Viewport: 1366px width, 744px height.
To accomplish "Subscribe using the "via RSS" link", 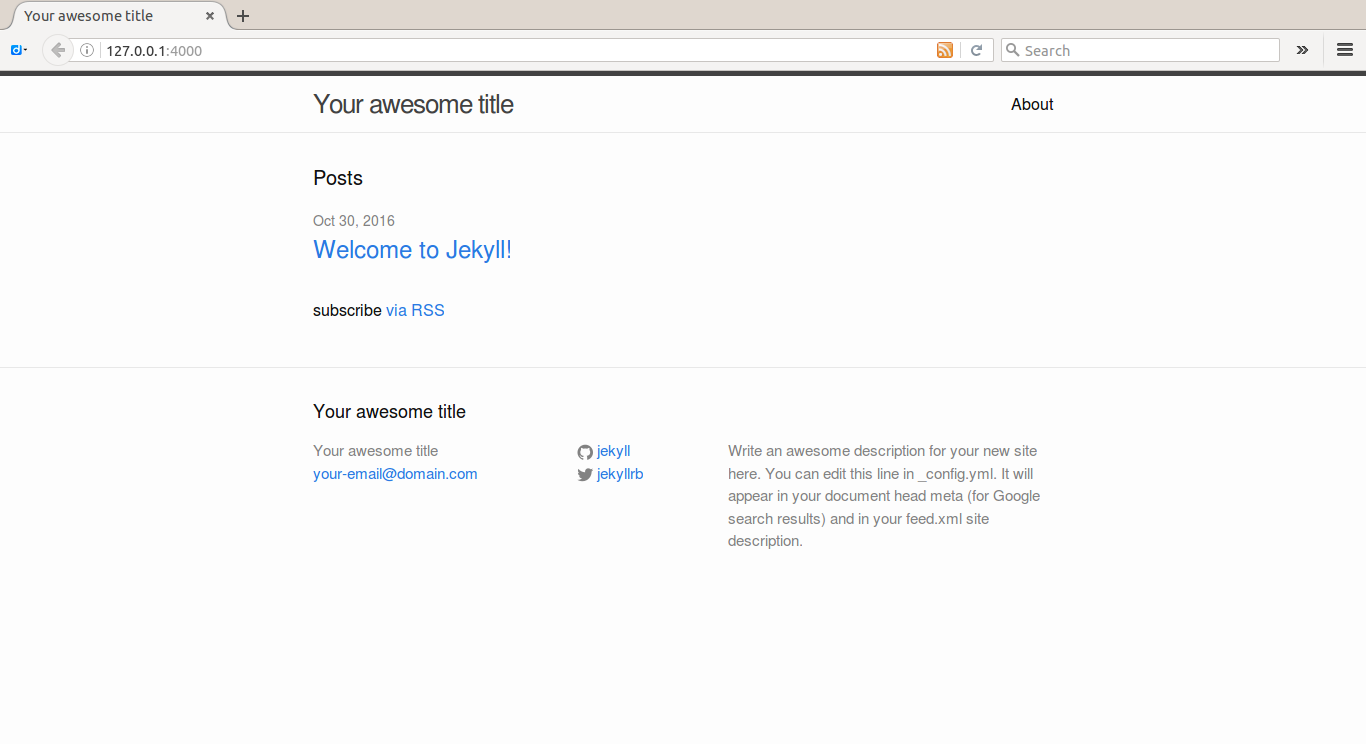I will click(x=415, y=311).
